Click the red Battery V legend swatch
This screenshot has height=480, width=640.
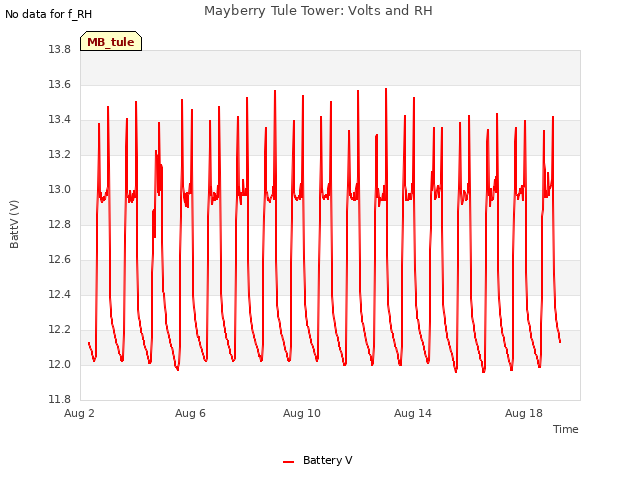click(x=288, y=462)
